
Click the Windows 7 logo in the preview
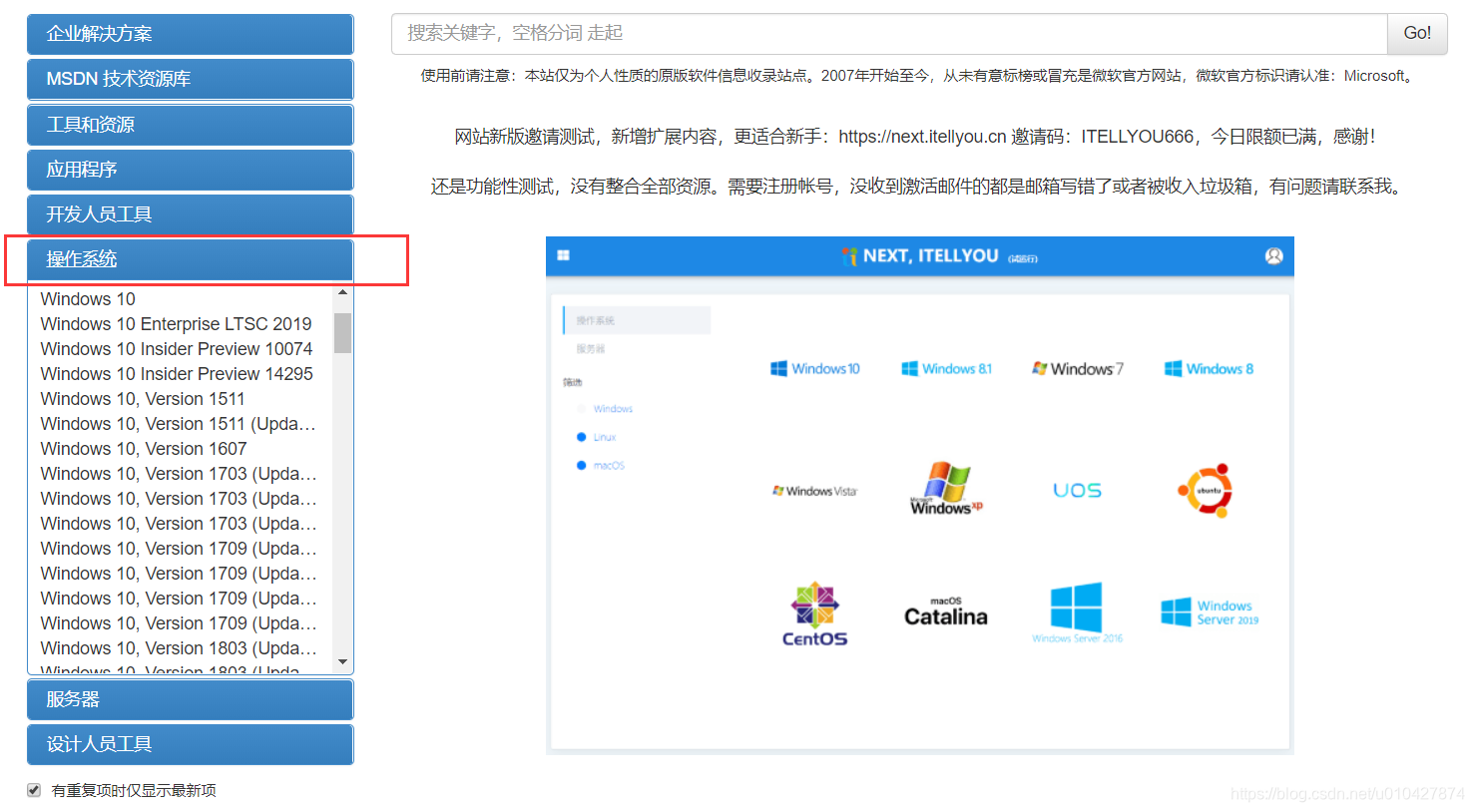(x=1078, y=369)
